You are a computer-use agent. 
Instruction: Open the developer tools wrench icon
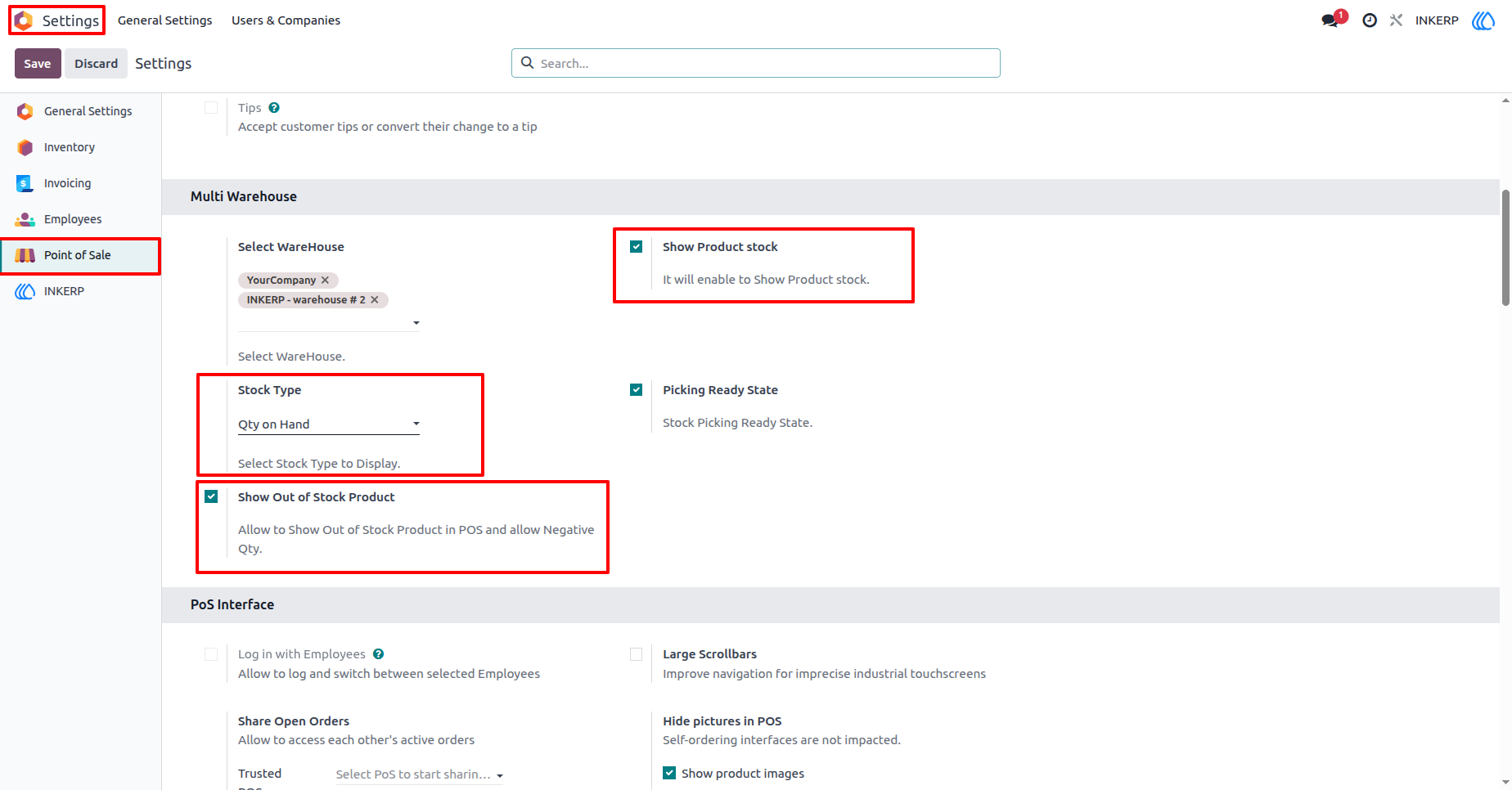tap(1396, 20)
